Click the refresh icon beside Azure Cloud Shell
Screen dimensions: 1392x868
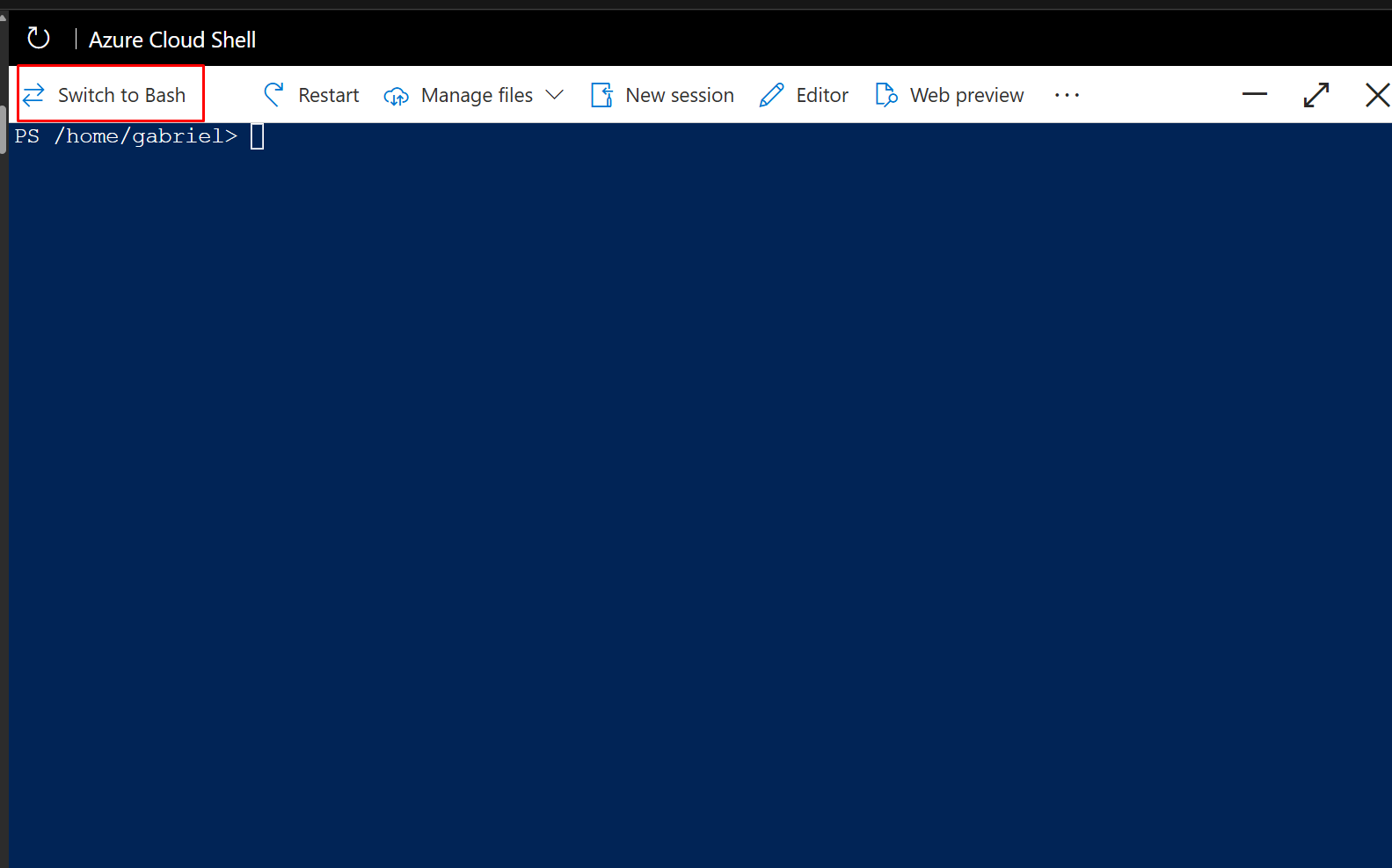click(38, 38)
